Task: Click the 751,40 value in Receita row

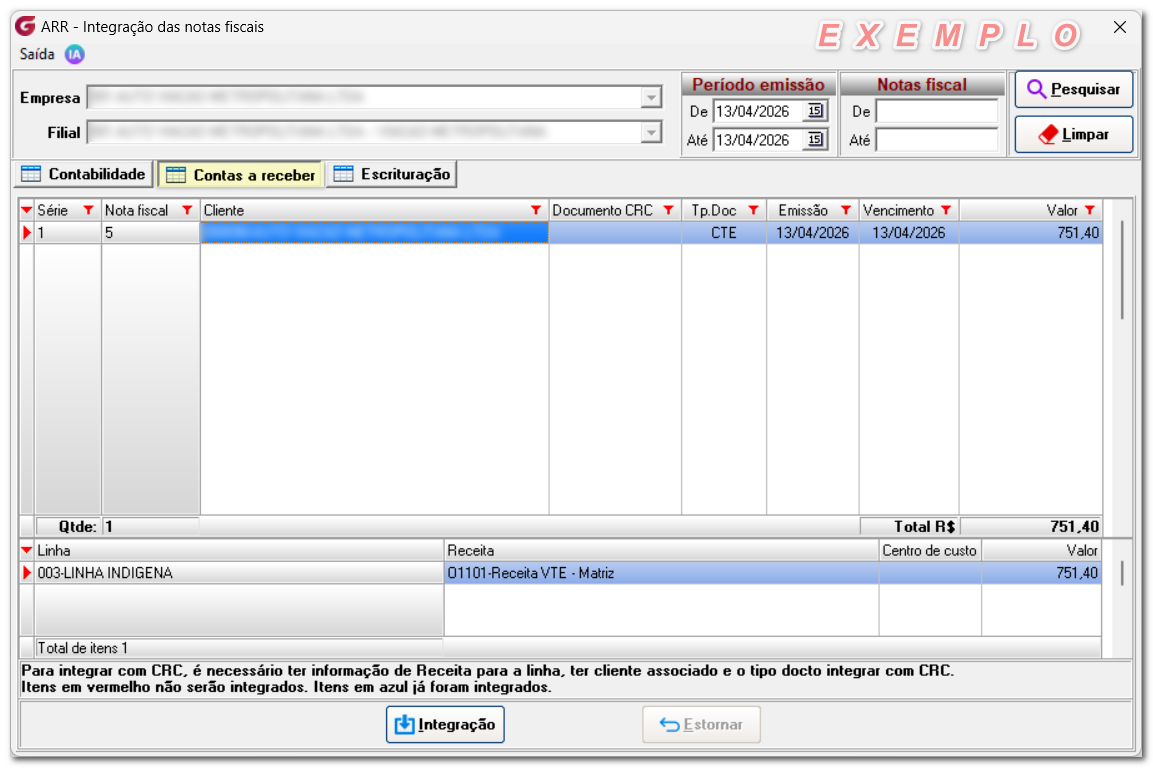Action: click(1041, 573)
